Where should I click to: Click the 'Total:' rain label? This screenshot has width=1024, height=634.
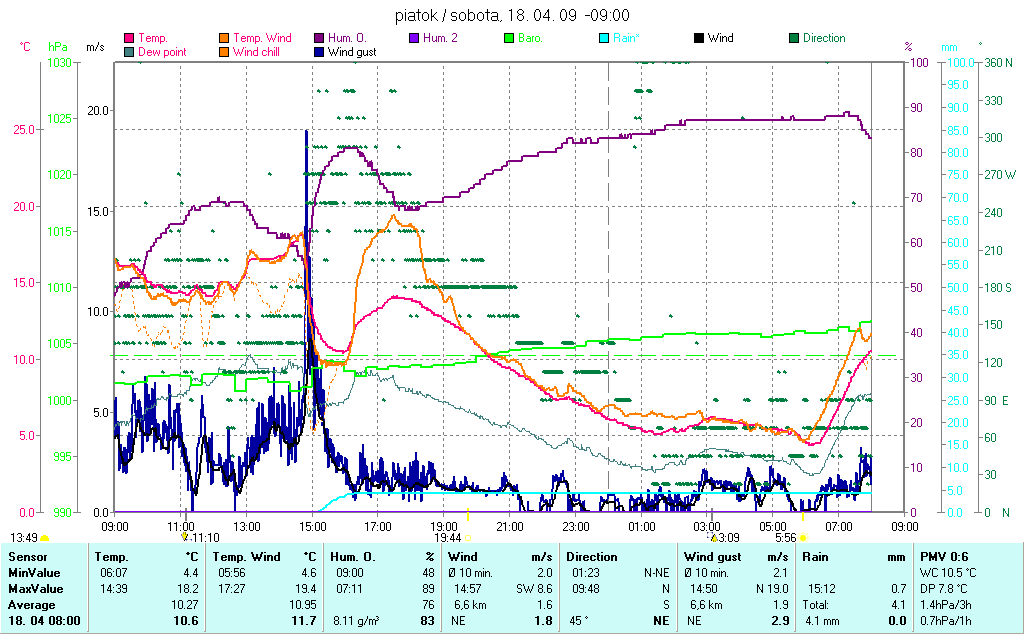point(816,605)
